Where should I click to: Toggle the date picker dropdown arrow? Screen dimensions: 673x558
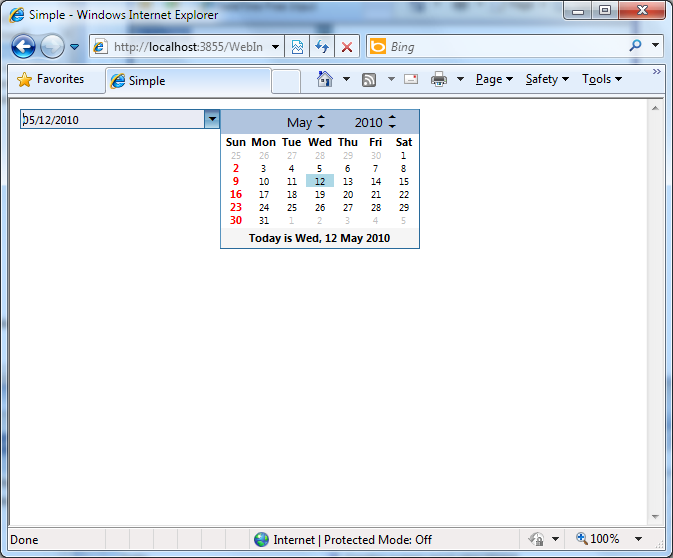click(x=211, y=119)
